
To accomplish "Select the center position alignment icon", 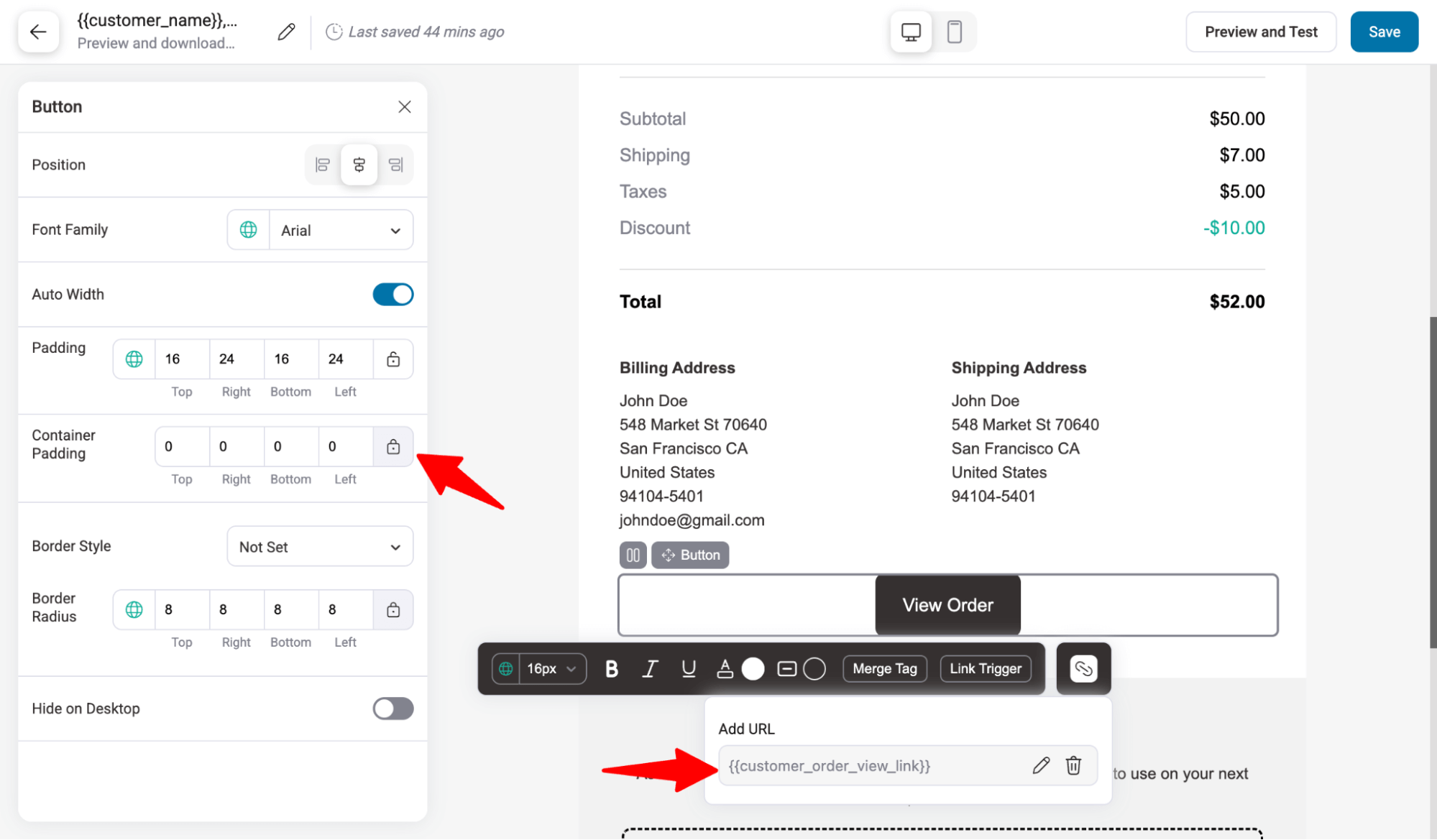I will point(359,165).
